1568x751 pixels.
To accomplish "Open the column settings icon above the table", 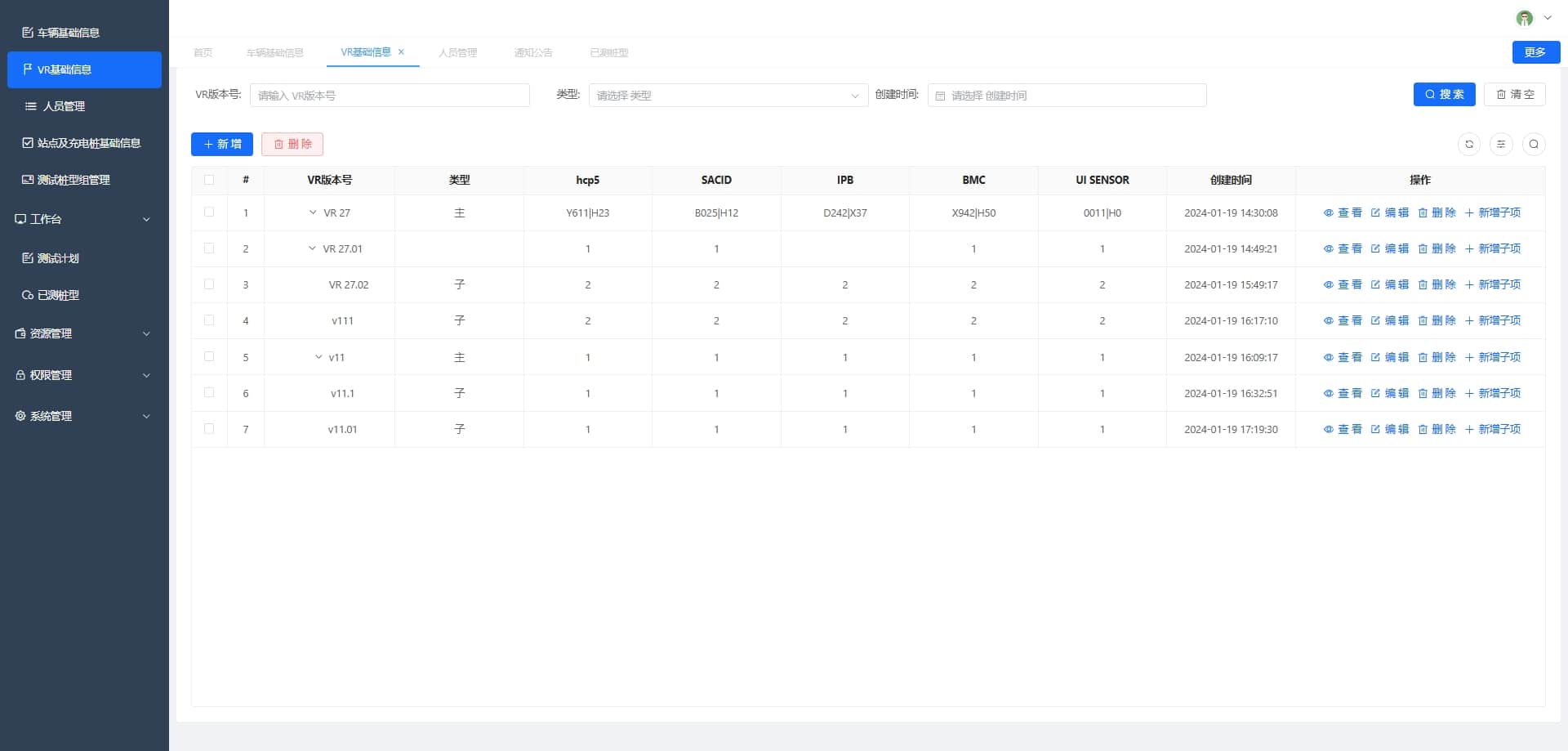I will click(1501, 144).
